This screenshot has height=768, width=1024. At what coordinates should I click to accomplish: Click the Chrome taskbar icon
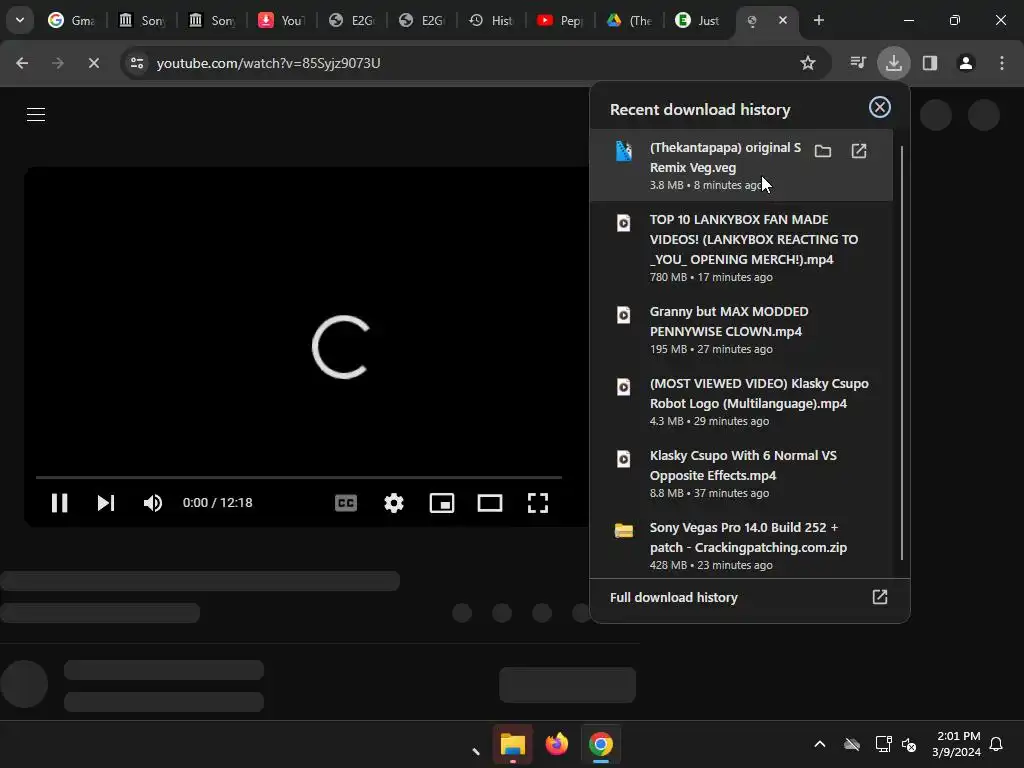coord(601,744)
